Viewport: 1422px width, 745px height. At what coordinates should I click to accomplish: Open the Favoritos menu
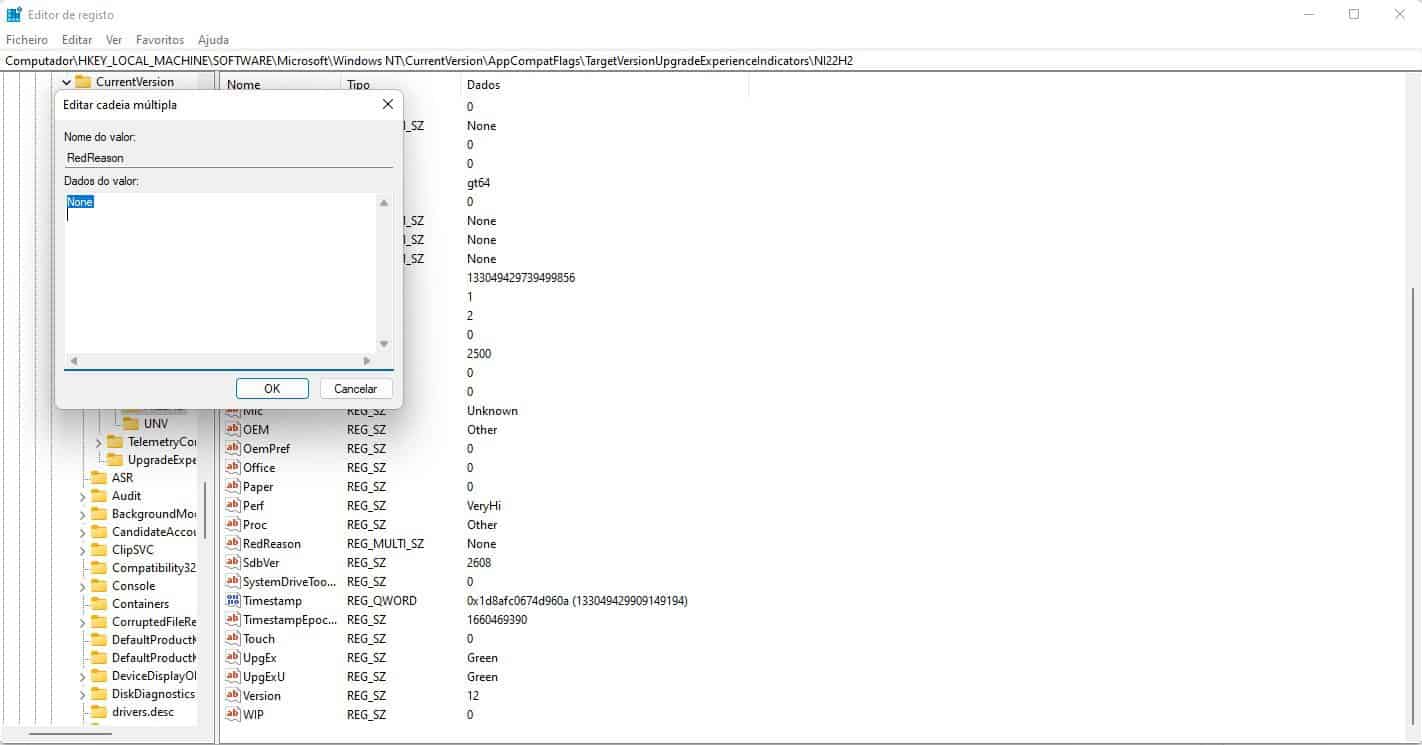(160, 40)
